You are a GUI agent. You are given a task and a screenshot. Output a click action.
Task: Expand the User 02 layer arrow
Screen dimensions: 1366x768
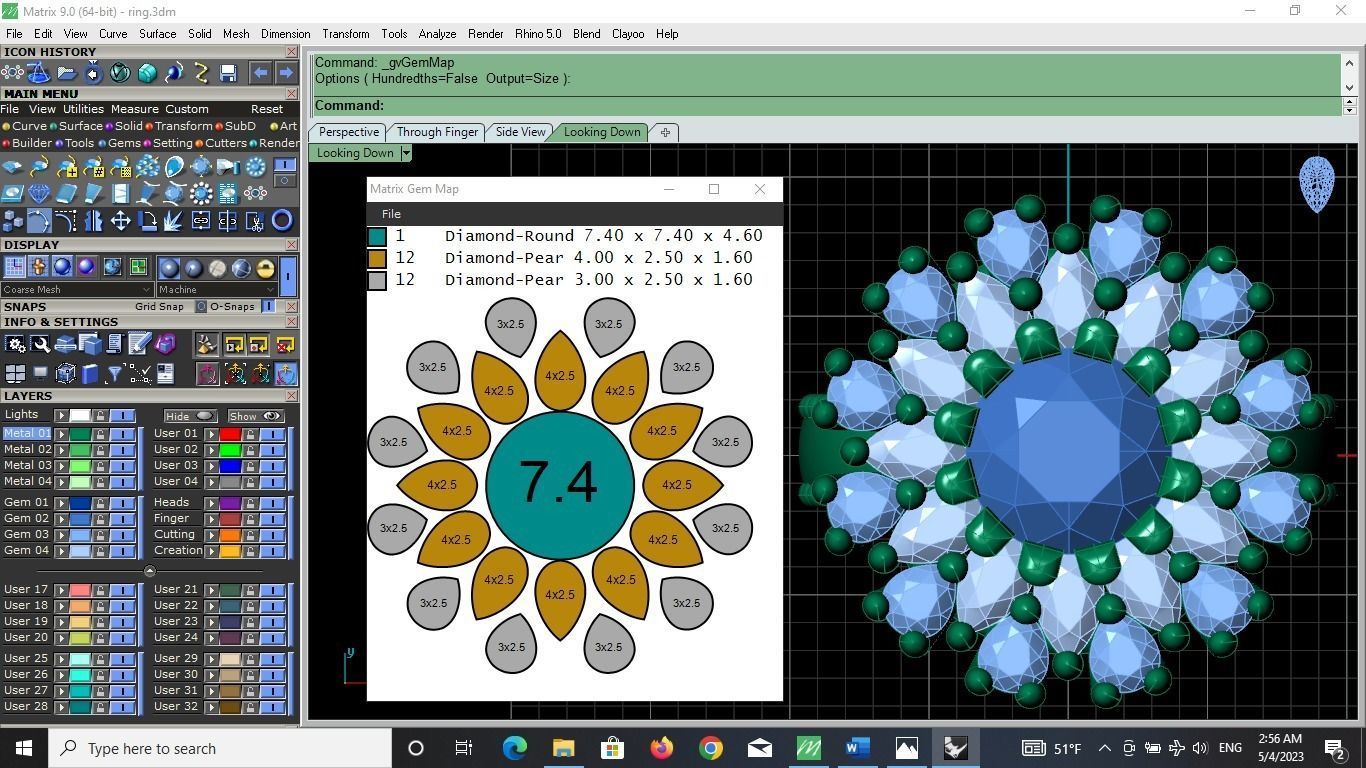(x=212, y=449)
